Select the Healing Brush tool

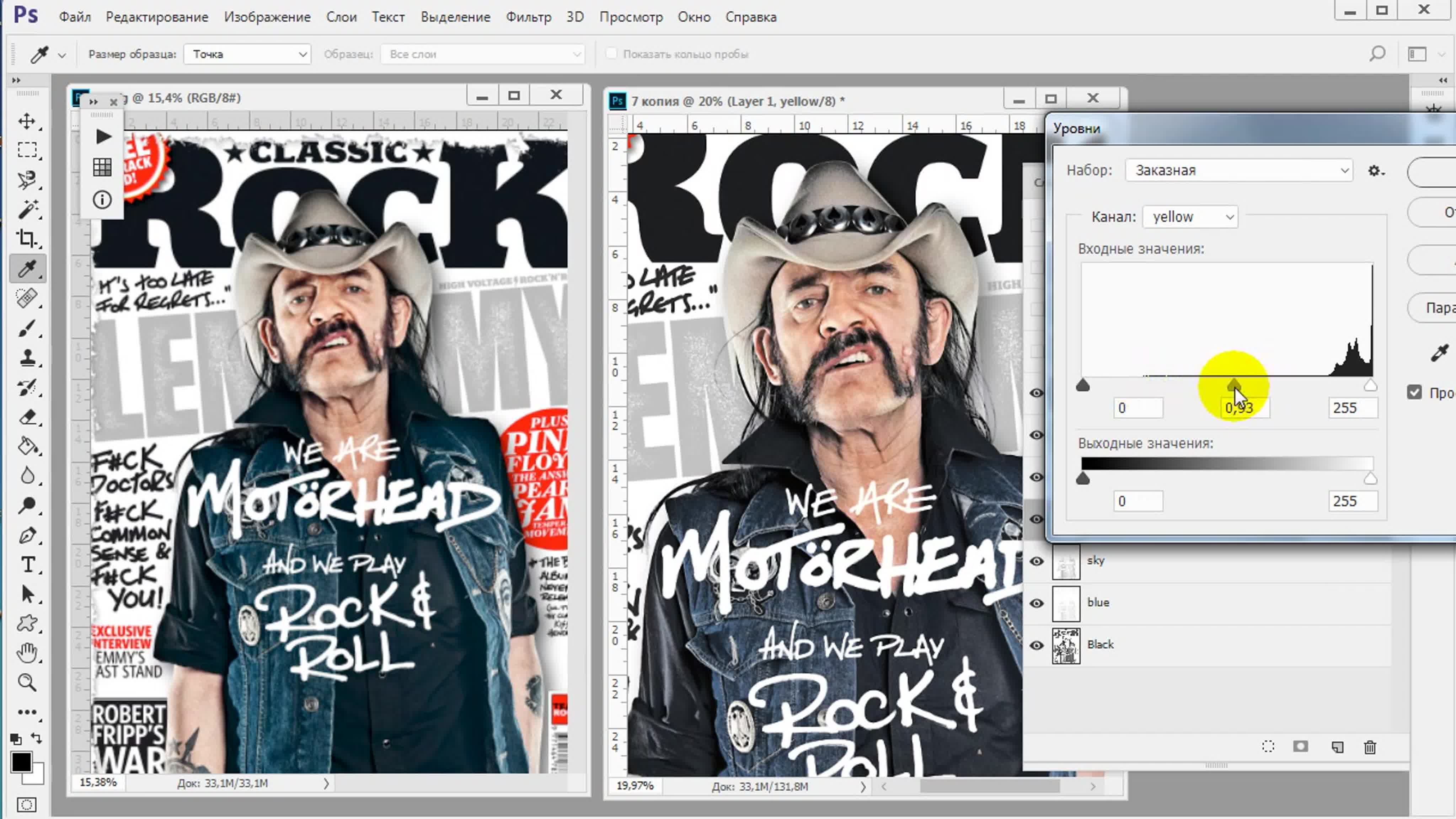[x=27, y=298]
